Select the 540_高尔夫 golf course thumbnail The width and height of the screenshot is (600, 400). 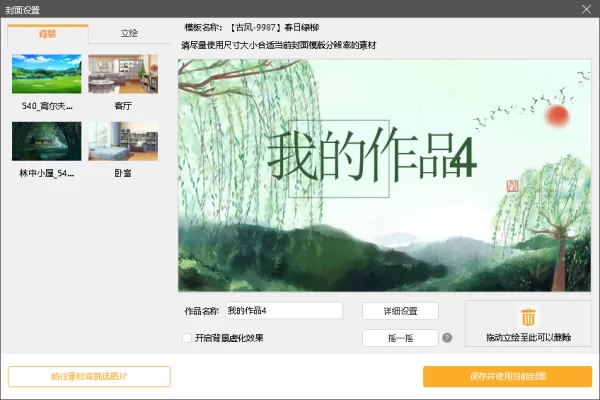47,74
